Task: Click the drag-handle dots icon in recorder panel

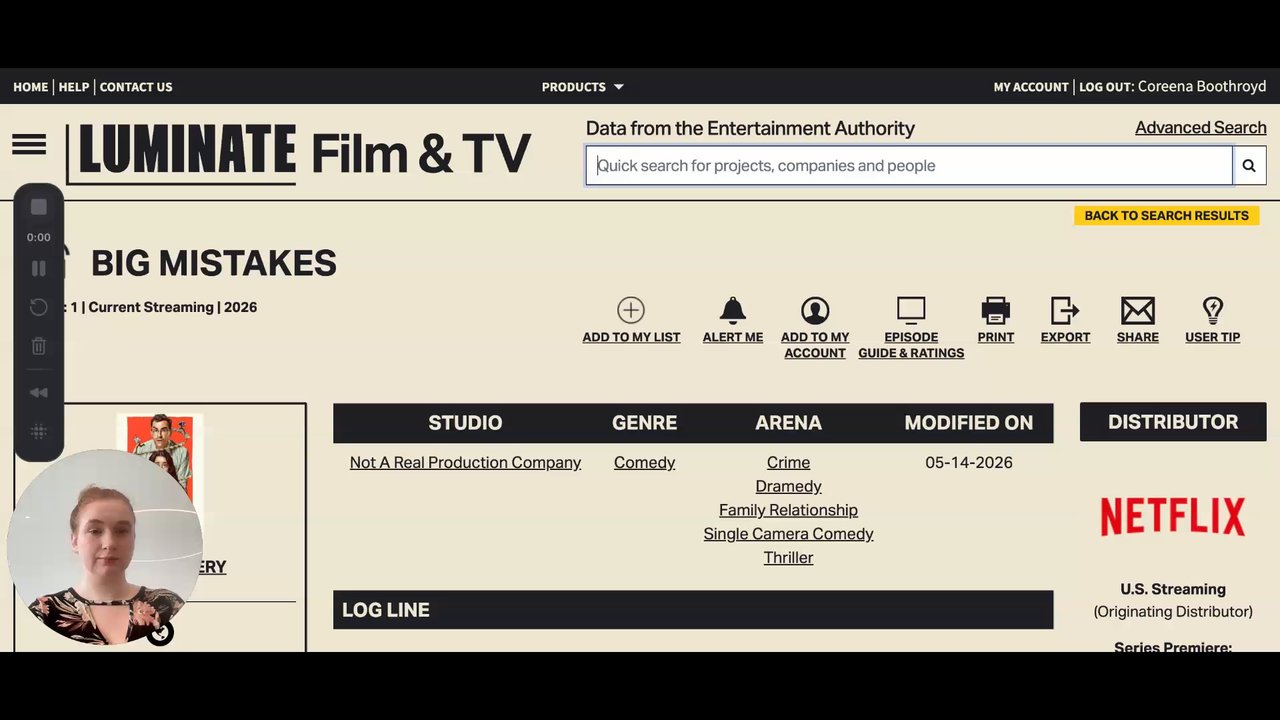Action: (39, 432)
